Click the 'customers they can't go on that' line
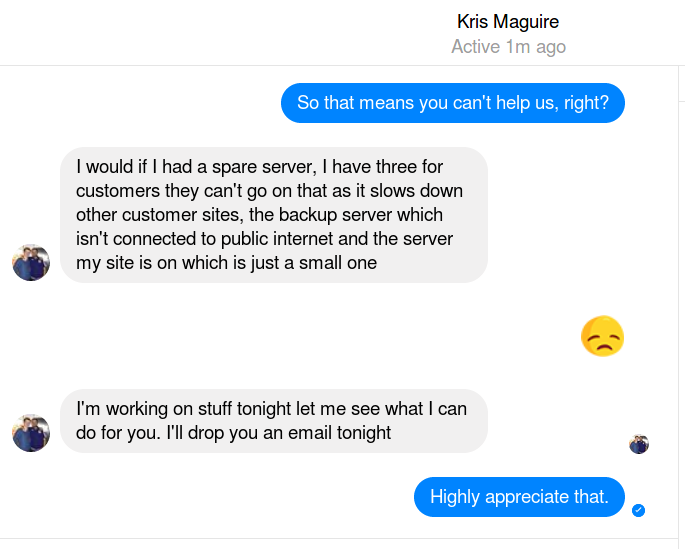This screenshot has width=685, height=549. (269, 191)
